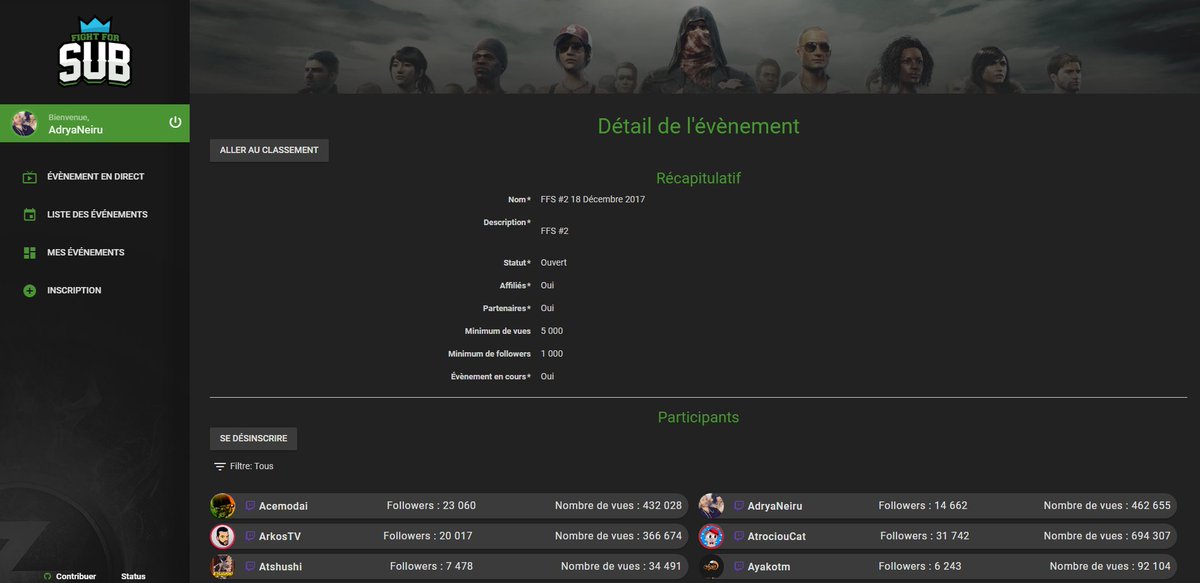Open Ayakotm's avatar
Image resolution: width=1200 pixels, height=583 pixels.
pyautogui.click(x=712, y=567)
